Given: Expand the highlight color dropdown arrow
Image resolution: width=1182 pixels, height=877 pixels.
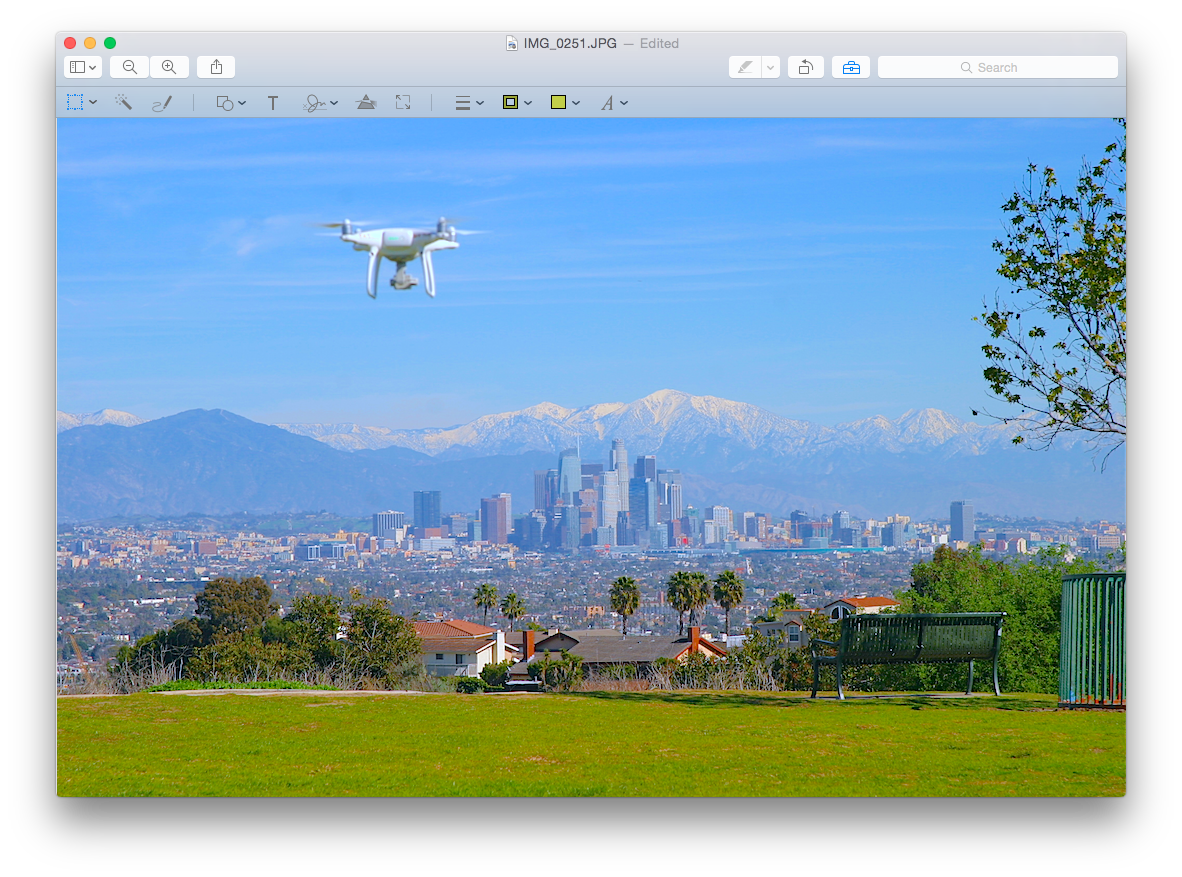Looking at the screenshot, I should (770, 67).
